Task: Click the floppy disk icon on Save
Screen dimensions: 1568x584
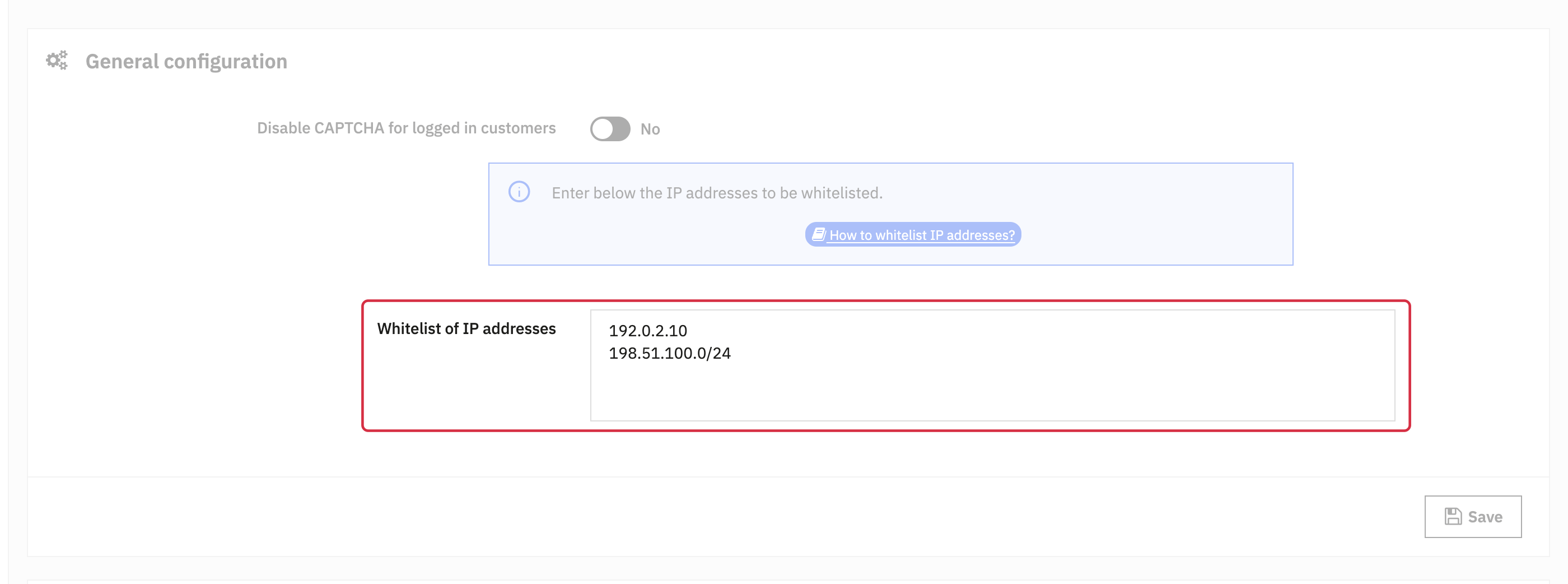Action: (x=1453, y=516)
